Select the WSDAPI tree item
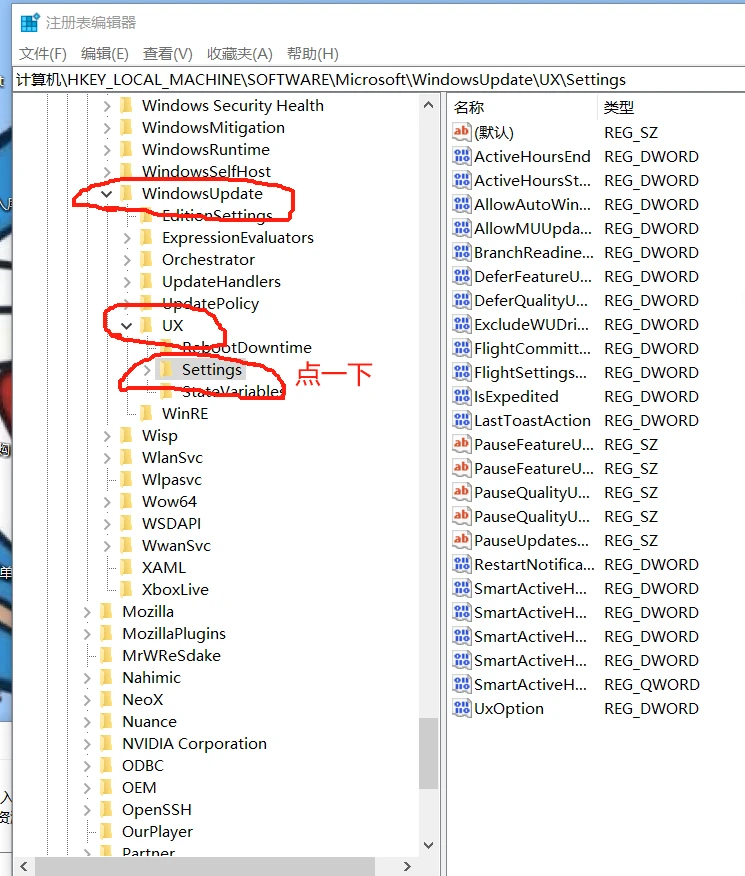 (x=171, y=523)
